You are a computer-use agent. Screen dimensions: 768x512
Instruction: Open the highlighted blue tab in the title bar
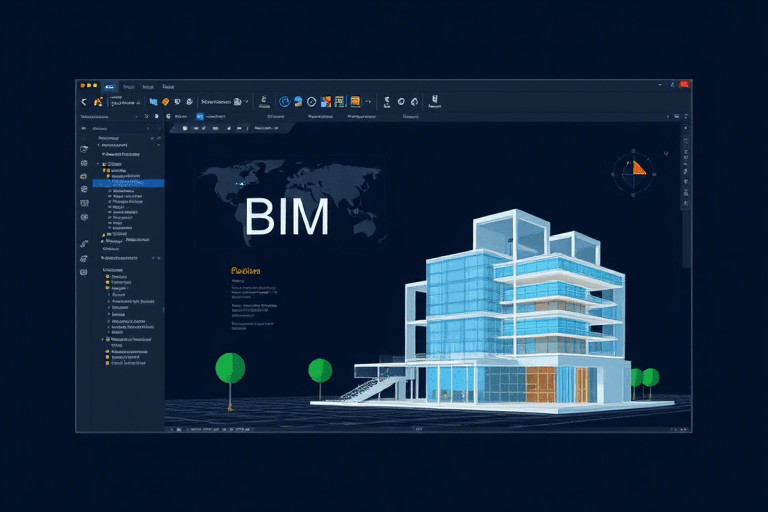click(x=110, y=86)
